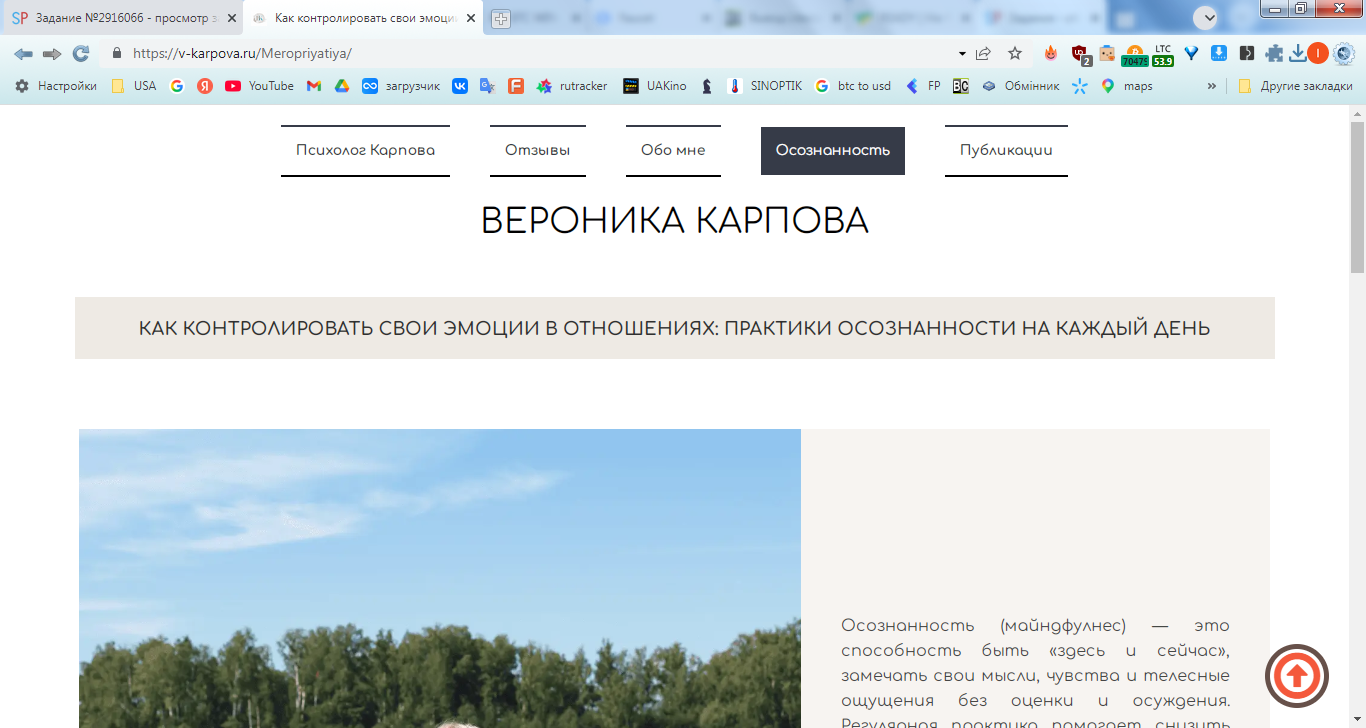Switch to the Задание №2916066 tab
The image size is (1366, 728).
(x=121, y=18)
